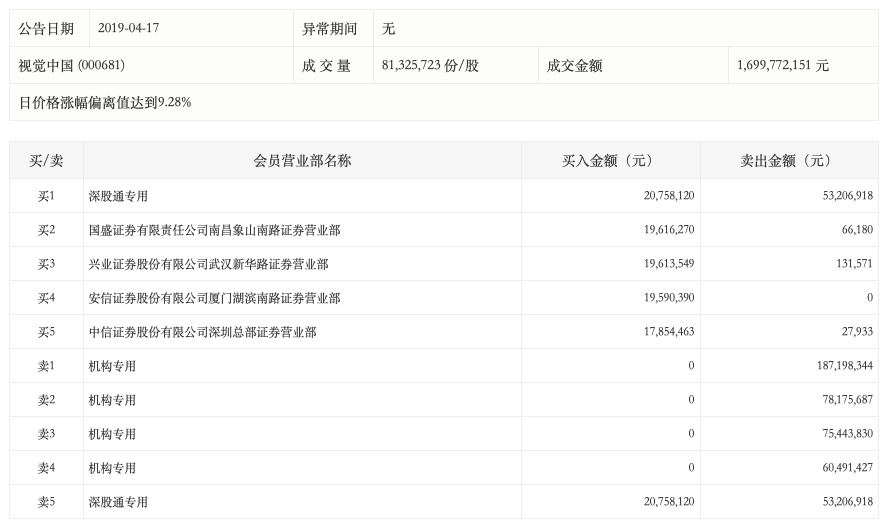This screenshot has width=889, height=528.
Task: Click the turnover amount 1,699,772,151 元
Action: click(782, 66)
